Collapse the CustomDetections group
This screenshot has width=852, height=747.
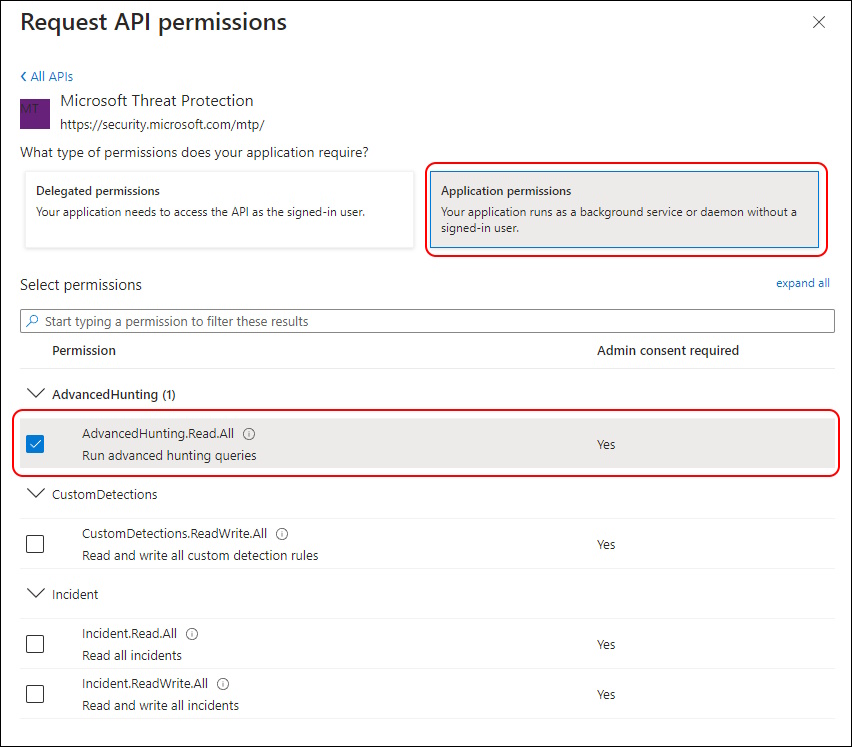[x=36, y=493]
